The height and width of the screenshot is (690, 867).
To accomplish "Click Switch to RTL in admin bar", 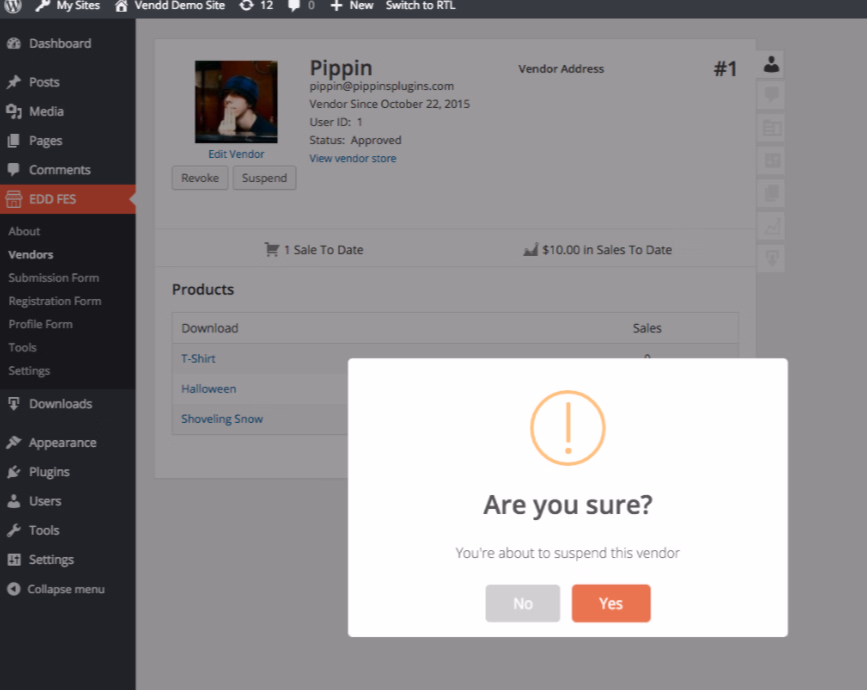I will [x=421, y=6].
